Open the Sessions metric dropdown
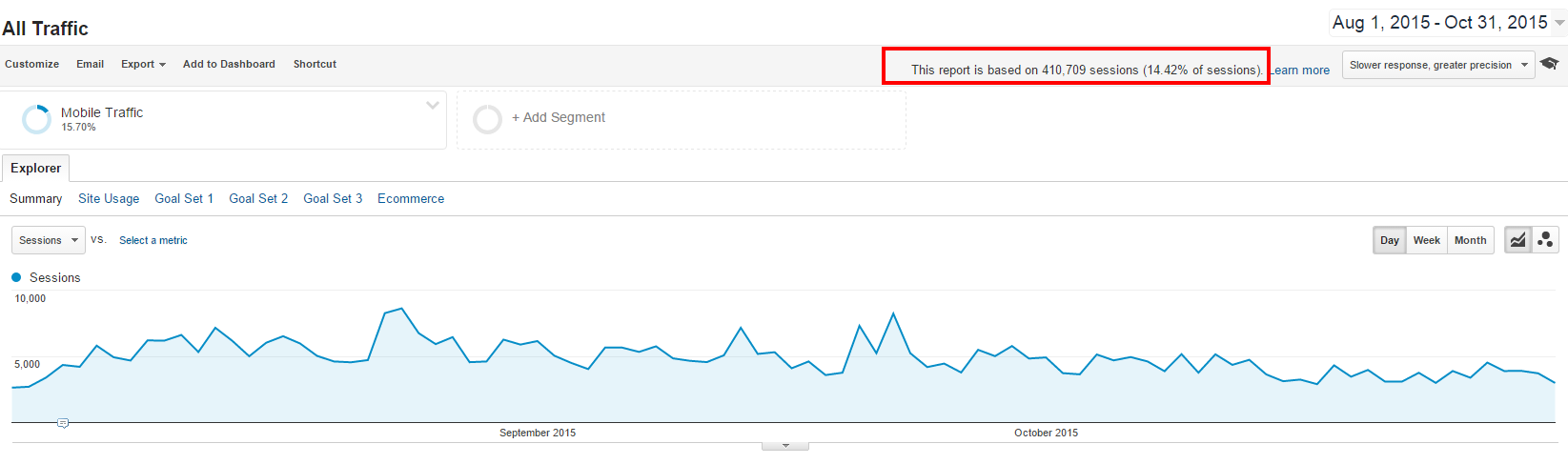Screen dimensions: 1568x464 coord(49,240)
